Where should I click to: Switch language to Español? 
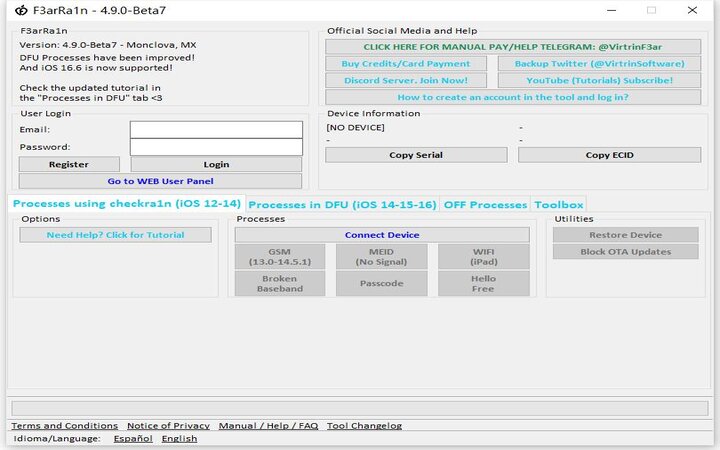coord(133,439)
